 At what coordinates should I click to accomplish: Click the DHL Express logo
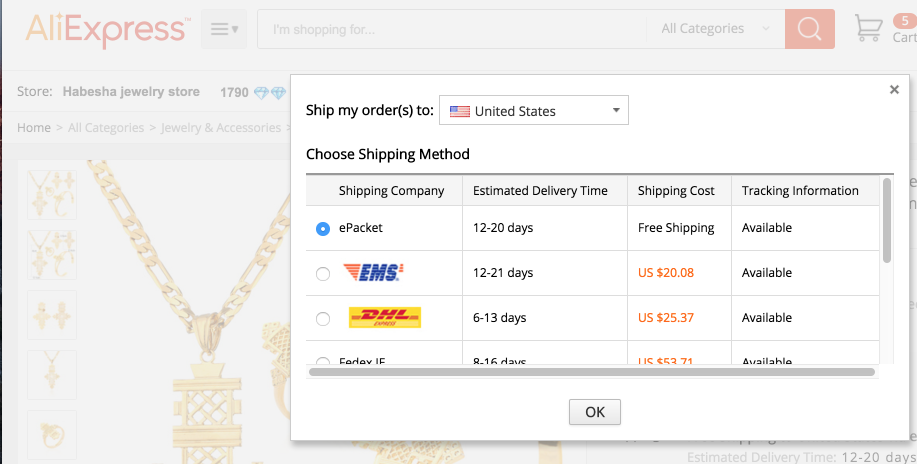pyautogui.click(x=385, y=317)
